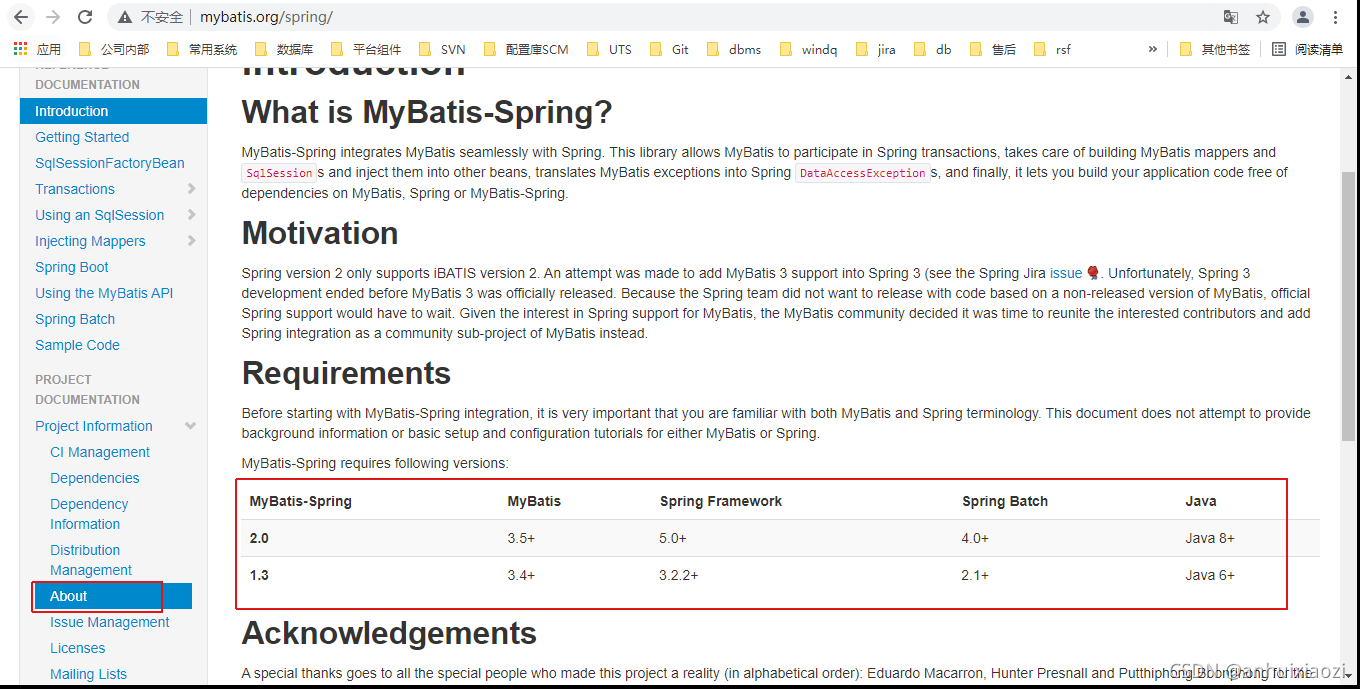Go forward to next page
1360x689 pixels.
click(53, 17)
